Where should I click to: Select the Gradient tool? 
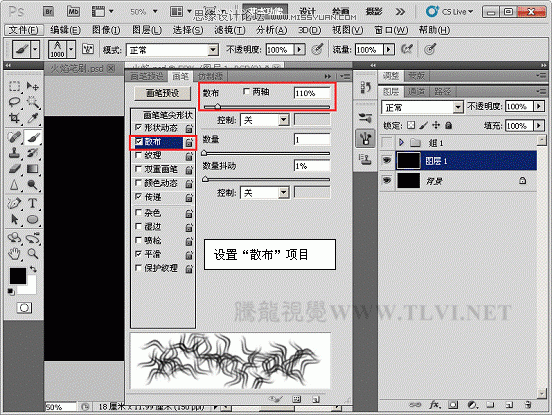coord(33,169)
